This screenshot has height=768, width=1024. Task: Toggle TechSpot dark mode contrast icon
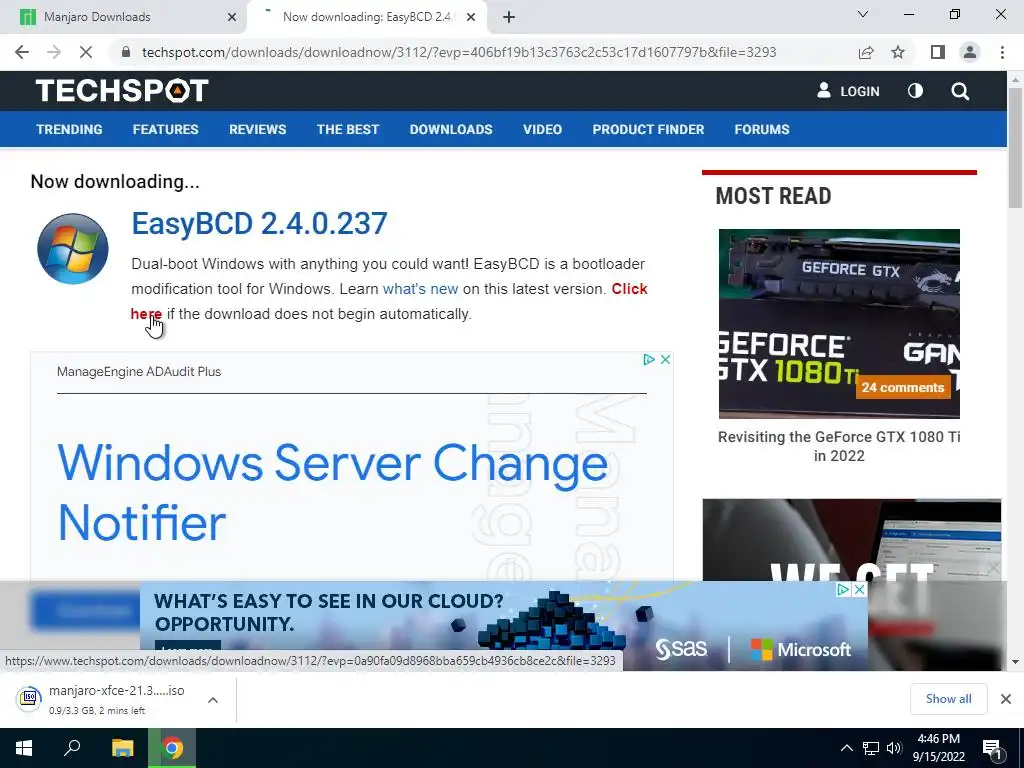pyautogui.click(x=916, y=91)
